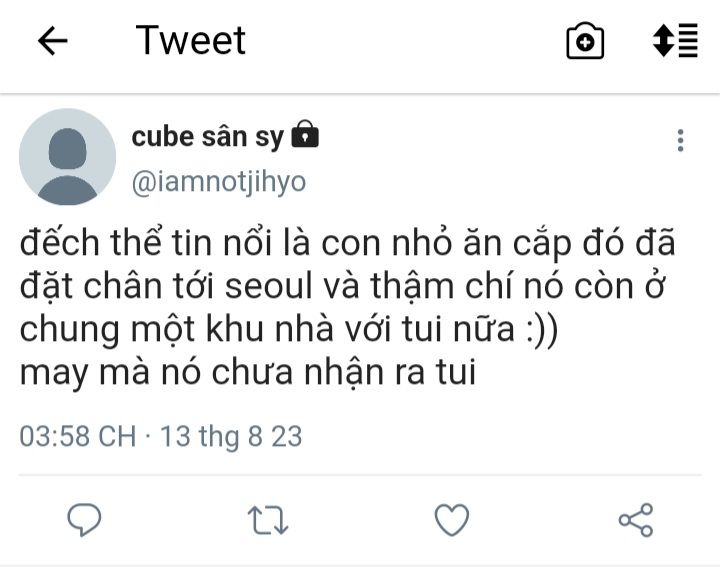Screen dimensions: 720x567
Task: Open the reply sorting icon in header
Action: point(675,40)
